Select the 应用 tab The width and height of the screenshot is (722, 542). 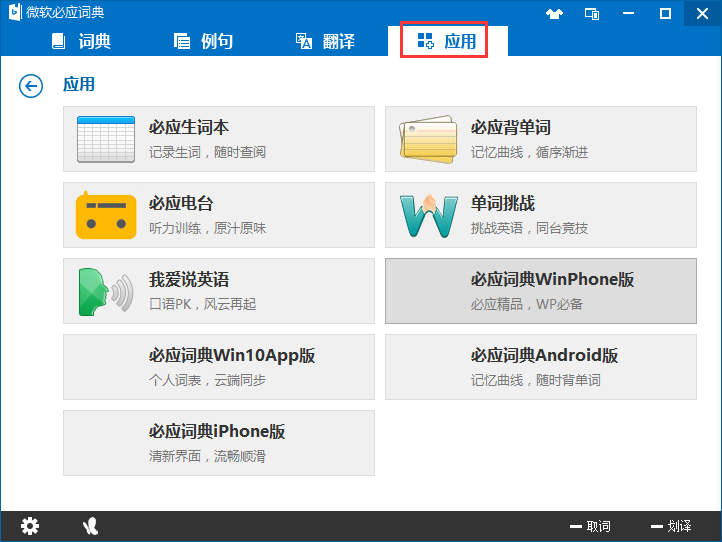(446, 41)
